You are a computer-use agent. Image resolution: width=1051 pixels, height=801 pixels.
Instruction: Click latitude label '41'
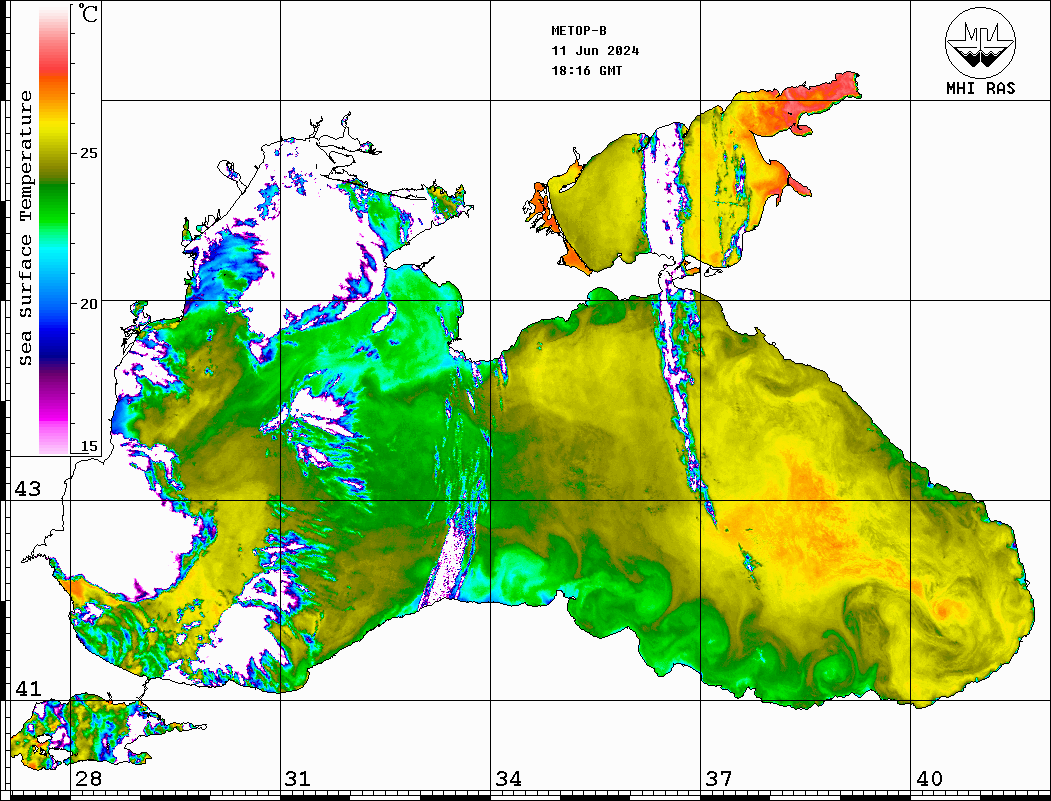point(28,688)
